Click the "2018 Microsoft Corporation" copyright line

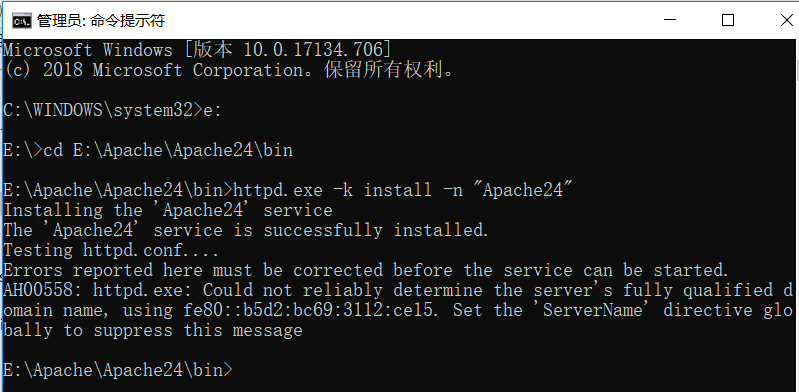click(229, 70)
